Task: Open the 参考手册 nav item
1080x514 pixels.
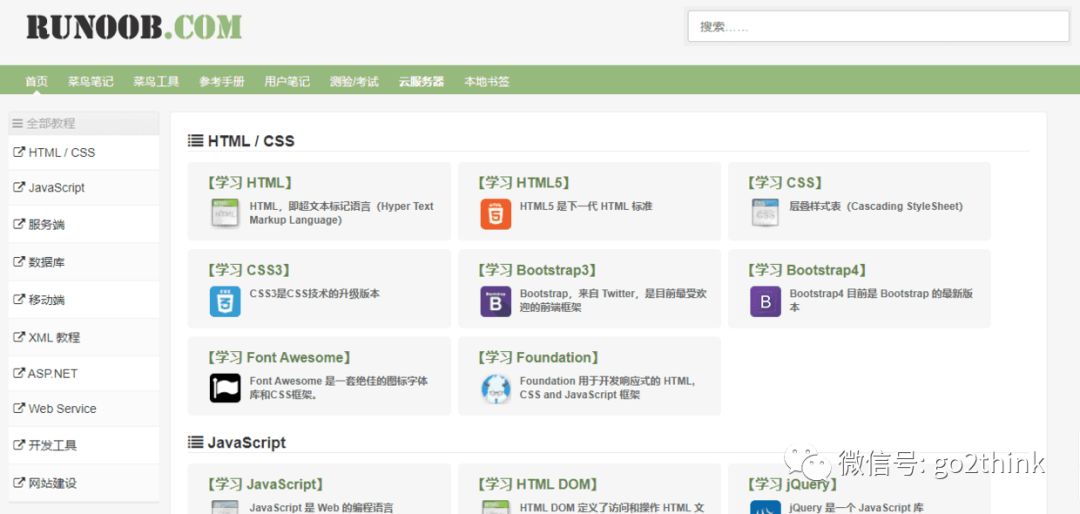Action: [x=222, y=81]
